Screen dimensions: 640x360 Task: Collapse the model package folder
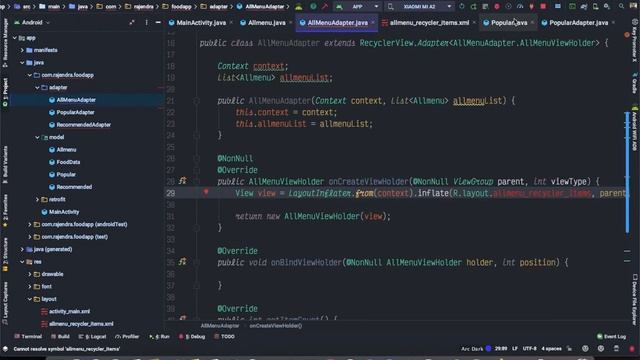click(38, 137)
